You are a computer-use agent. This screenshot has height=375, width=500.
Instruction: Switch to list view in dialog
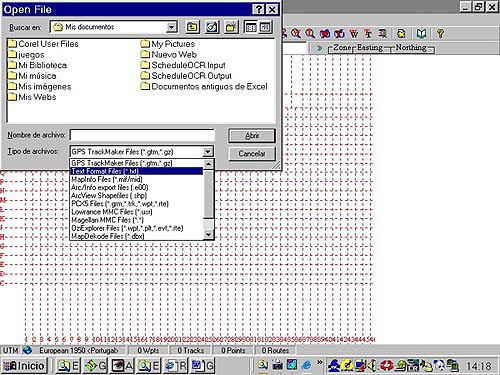pyautogui.click(x=251, y=27)
